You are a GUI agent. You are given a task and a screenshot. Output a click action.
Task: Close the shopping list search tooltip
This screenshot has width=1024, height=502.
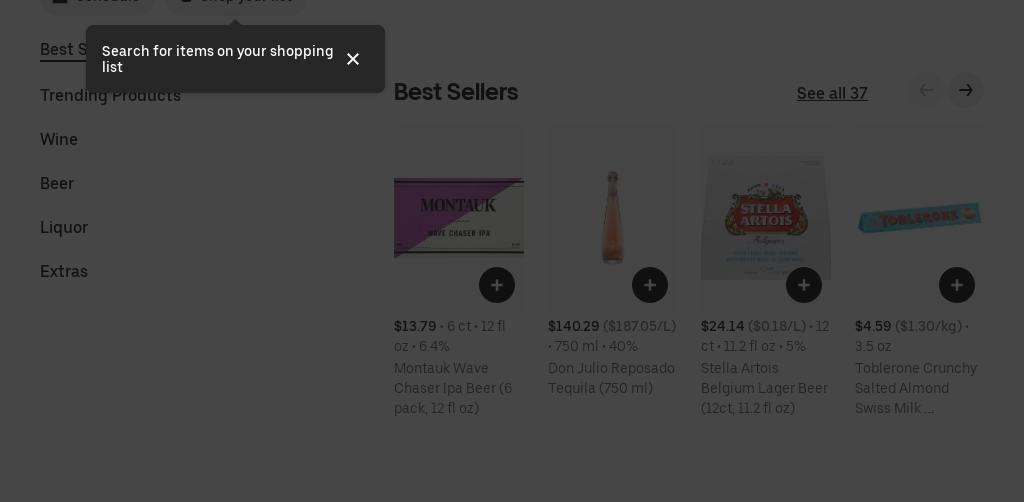click(353, 59)
